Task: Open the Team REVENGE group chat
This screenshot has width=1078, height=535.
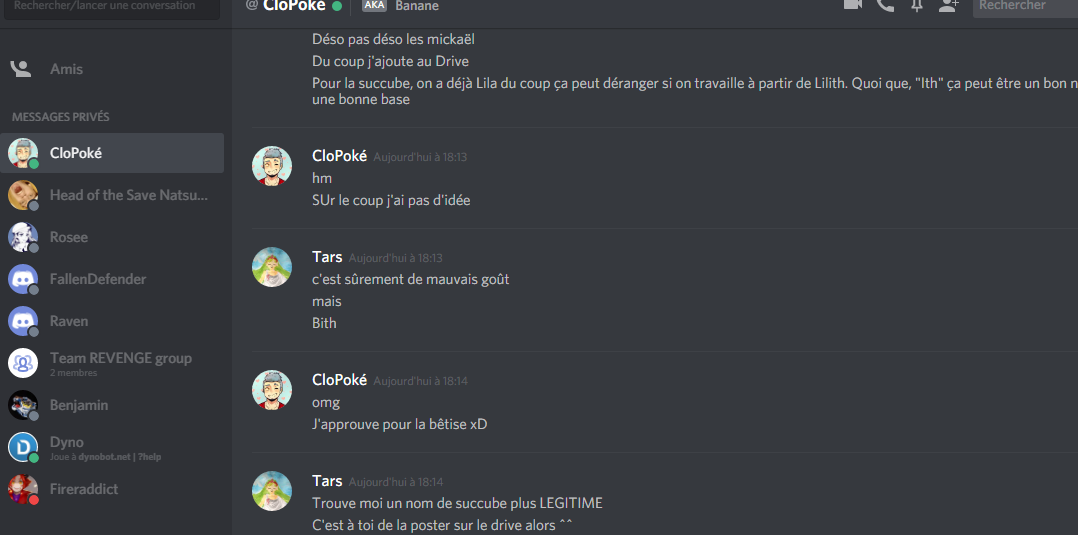Action: coord(112,363)
